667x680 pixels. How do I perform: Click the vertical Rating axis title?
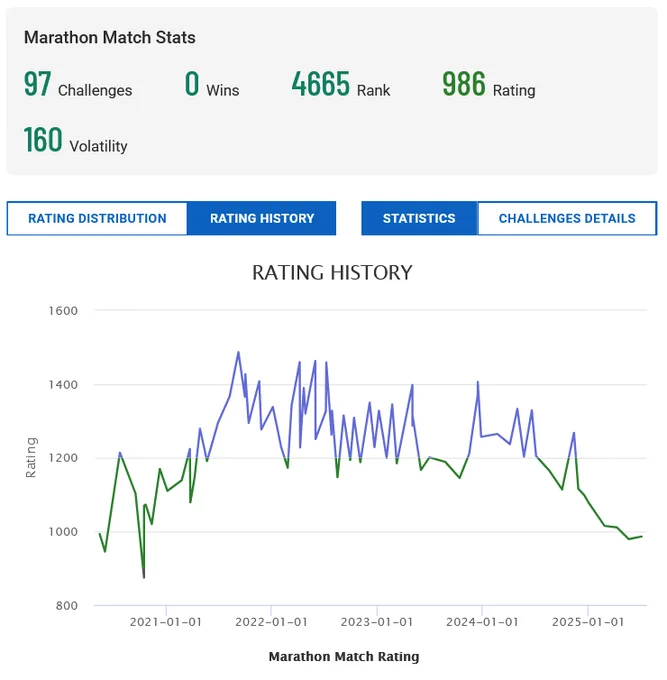[31, 458]
